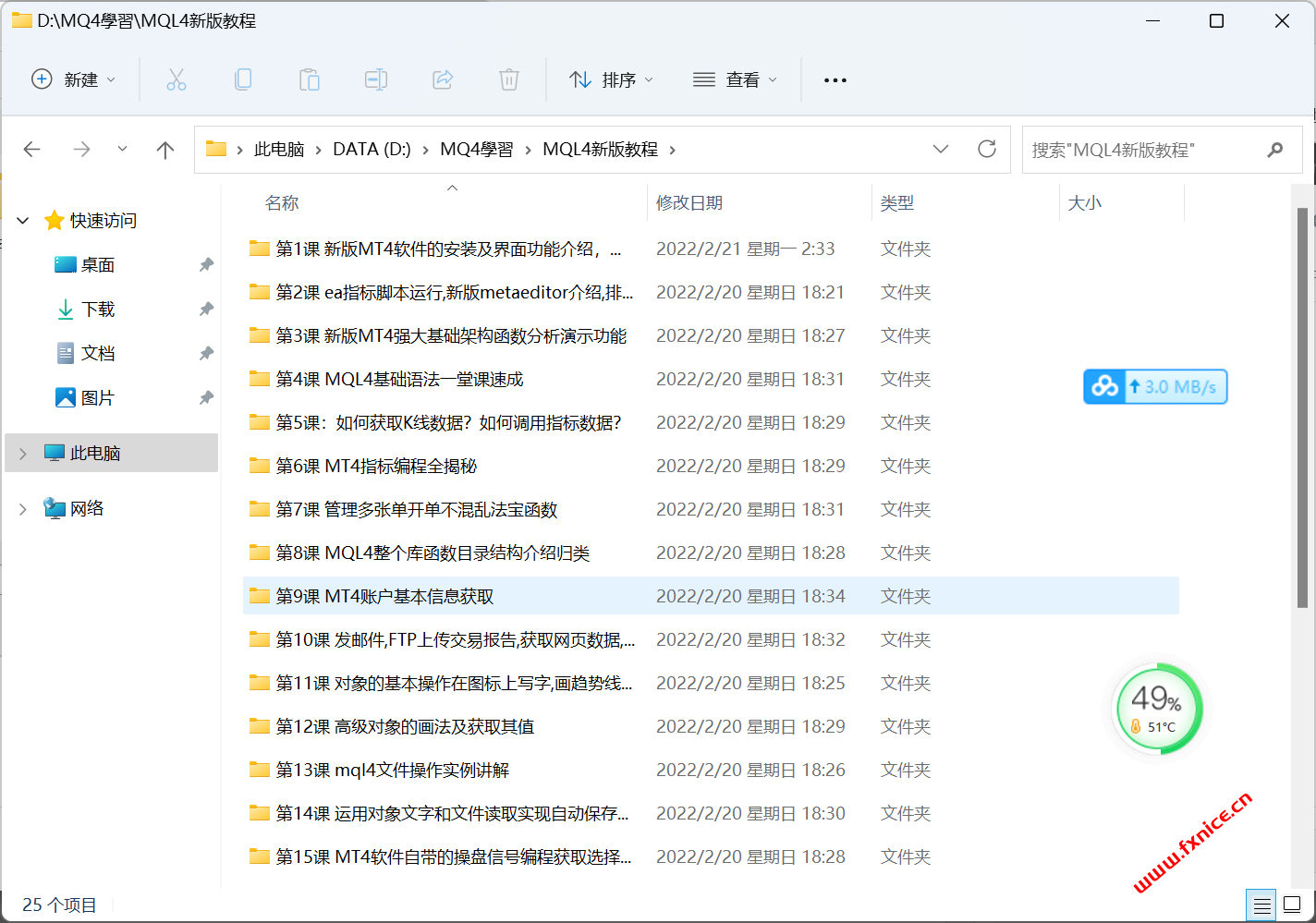Click folder icon of 第1课 row
This screenshot has width=1316, height=923.
pos(260,249)
